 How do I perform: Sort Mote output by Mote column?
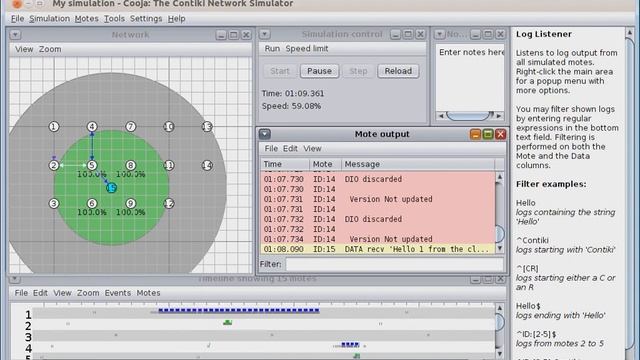[325, 164]
